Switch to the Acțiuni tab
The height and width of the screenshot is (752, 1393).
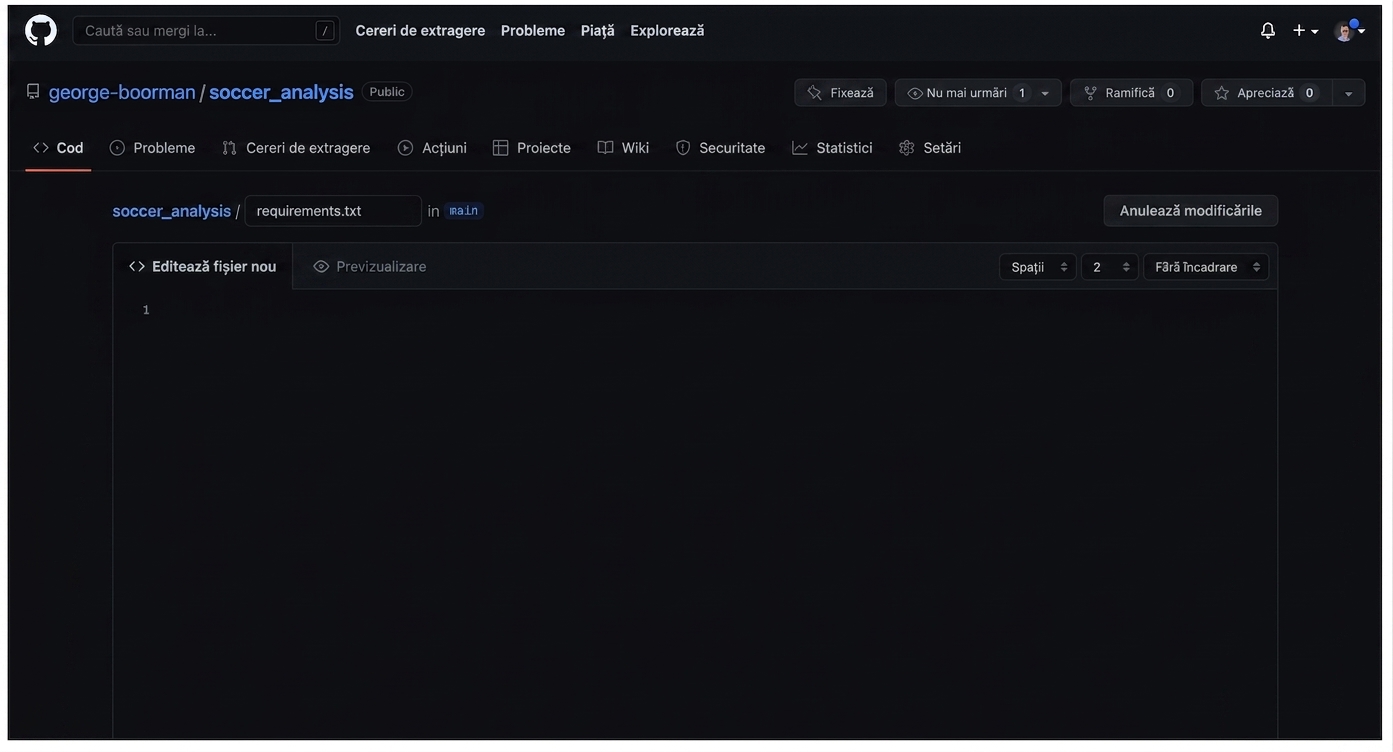click(432, 148)
